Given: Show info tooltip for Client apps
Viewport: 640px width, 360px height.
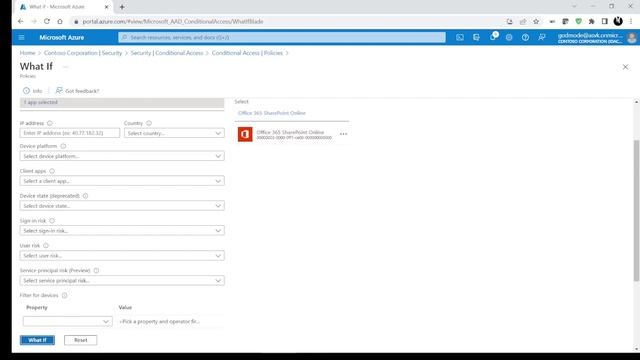Looking at the screenshot, I should [x=52, y=171].
